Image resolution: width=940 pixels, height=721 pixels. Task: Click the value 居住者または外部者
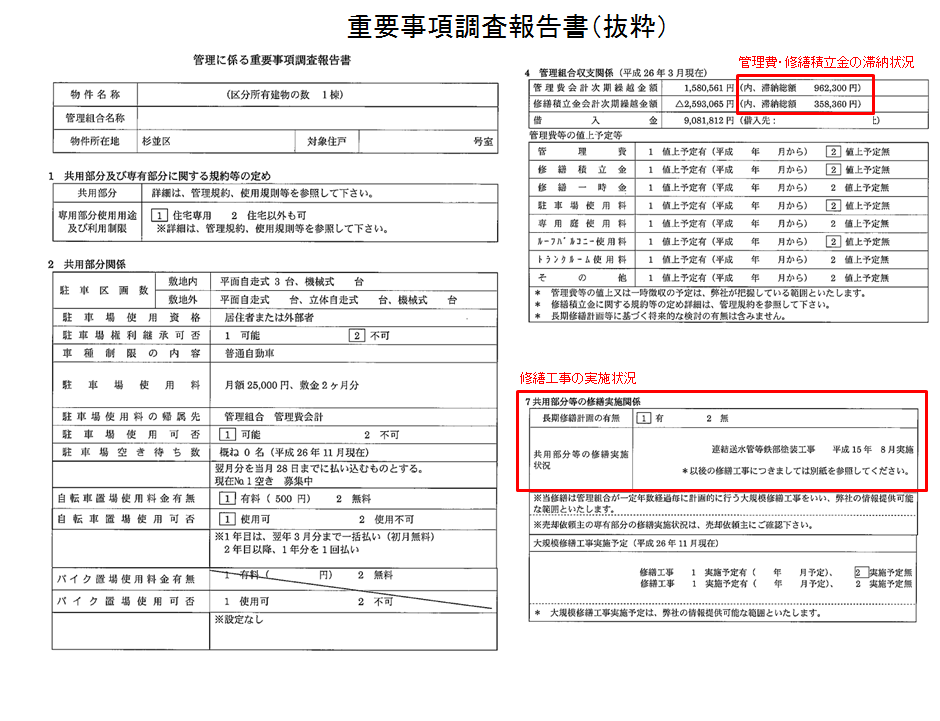[269, 318]
